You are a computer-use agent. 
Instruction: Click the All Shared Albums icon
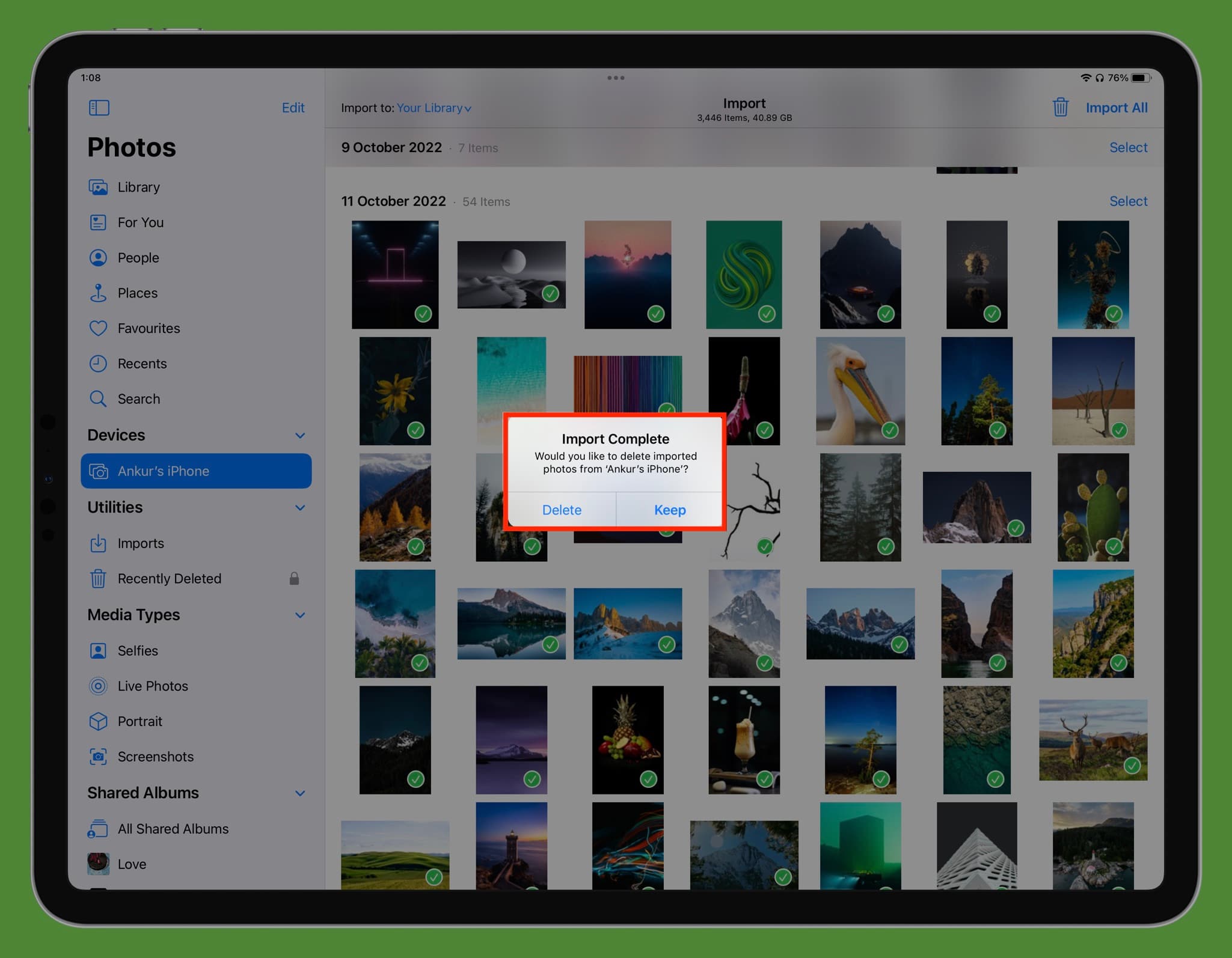[x=98, y=829]
